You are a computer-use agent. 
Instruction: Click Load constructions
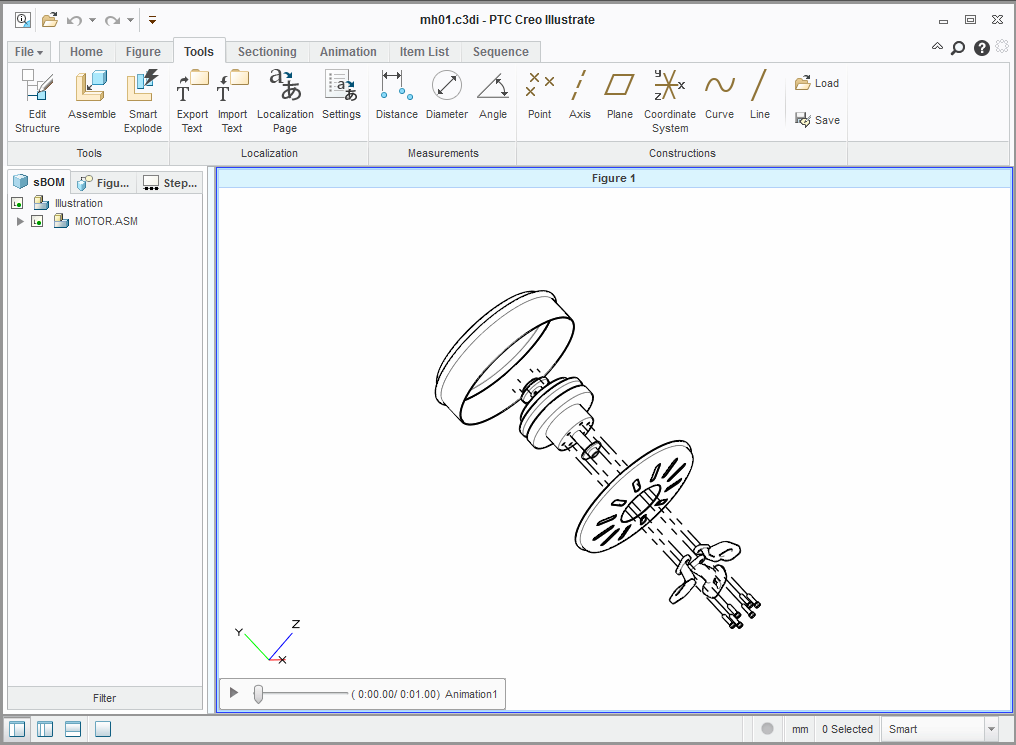(817, 83)
